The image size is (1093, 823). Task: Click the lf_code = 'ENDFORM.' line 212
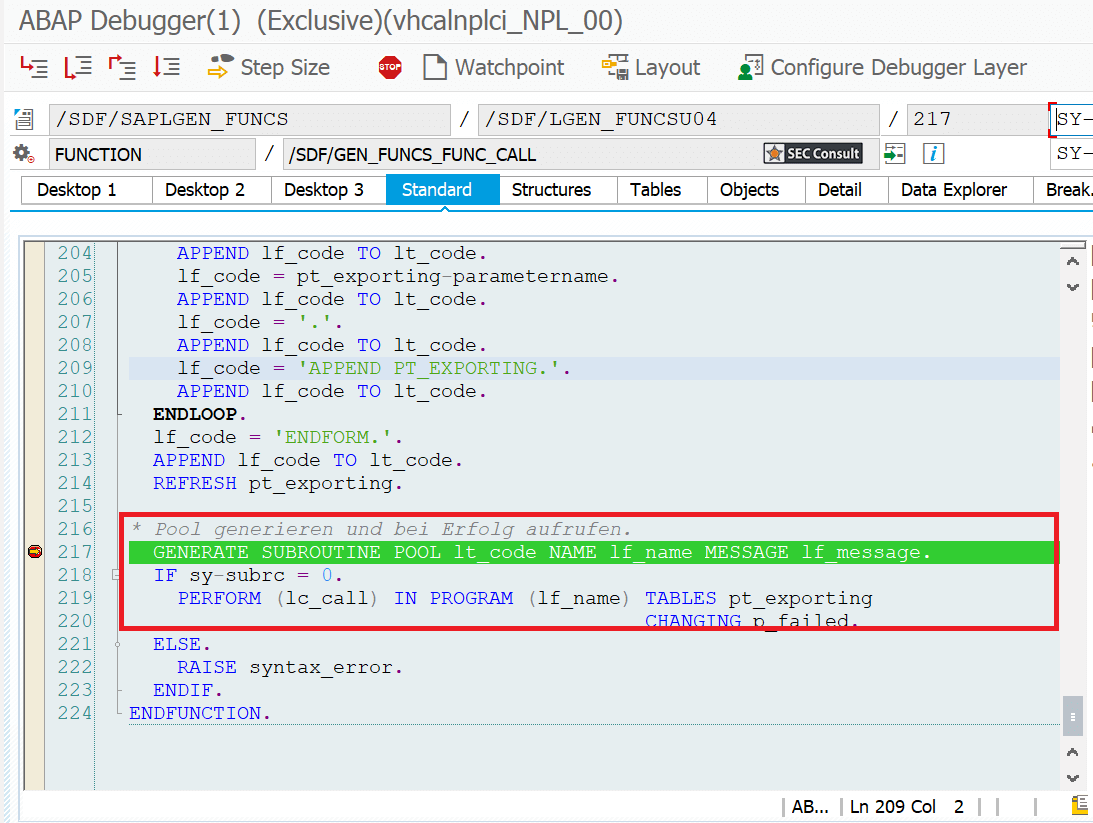click(277, 437)
